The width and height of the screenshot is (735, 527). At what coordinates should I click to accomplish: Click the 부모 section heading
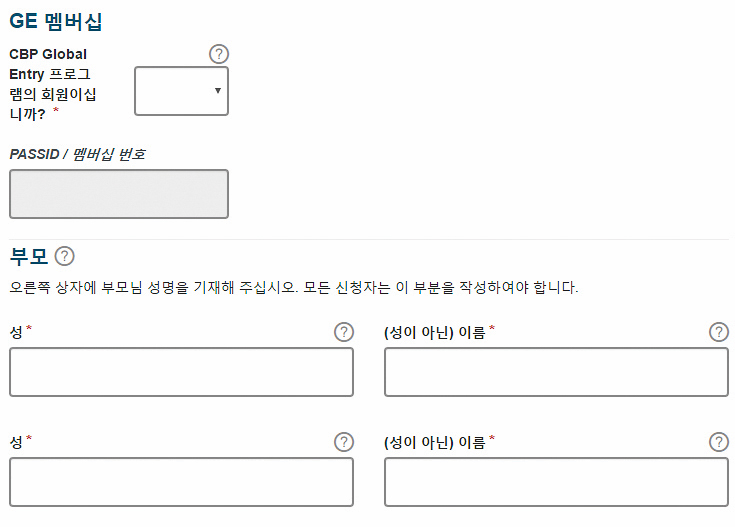(29, 256)
